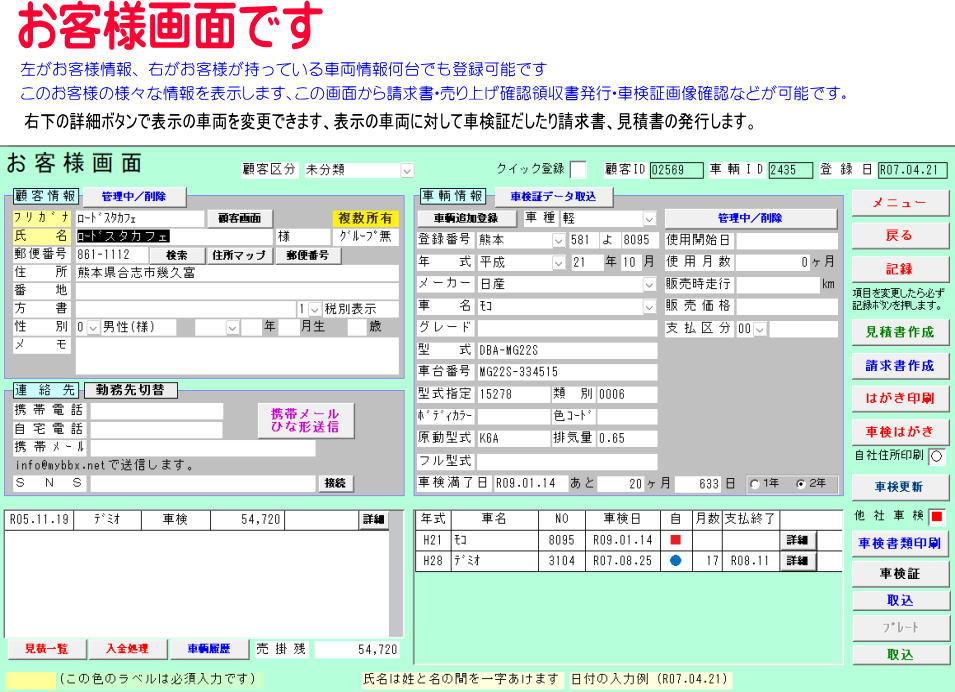
Task: Select the 1年 inspection period radio
Action: coord(755,484)
